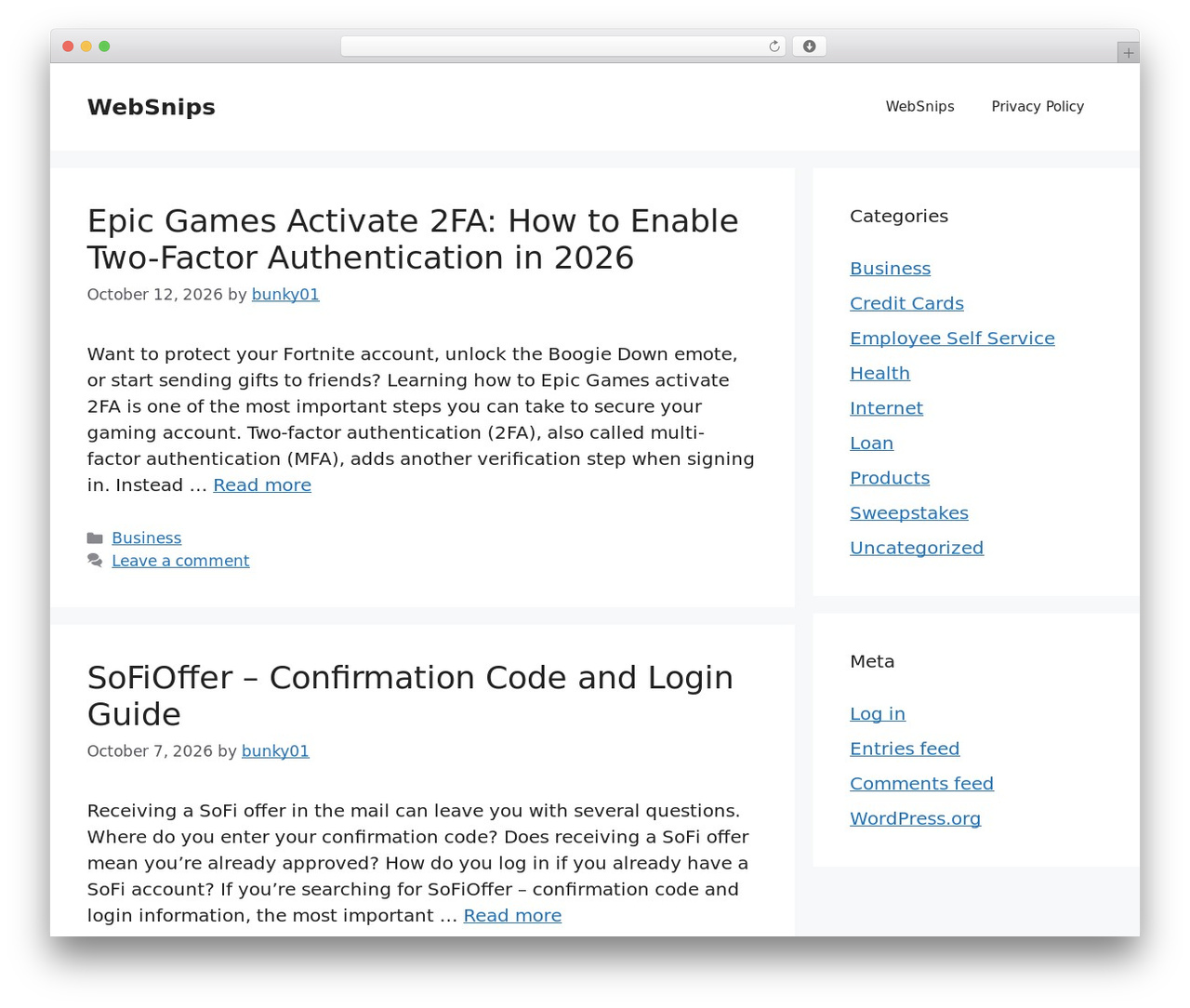Image resolution: width=1190 pixels, height=1008 pixels.
Task: Open the Internet category
Action: pos(886,408)
